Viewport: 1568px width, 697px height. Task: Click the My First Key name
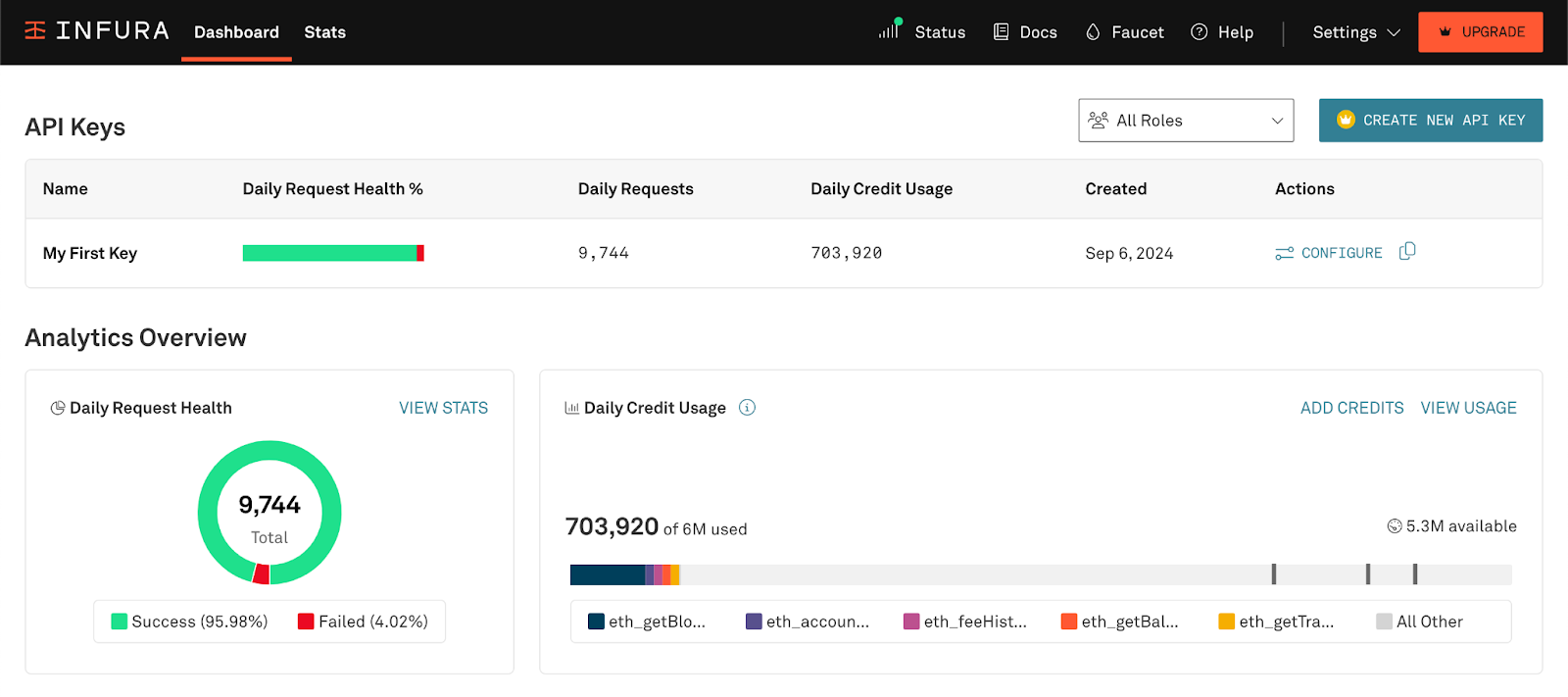click(x=90, y=253)
